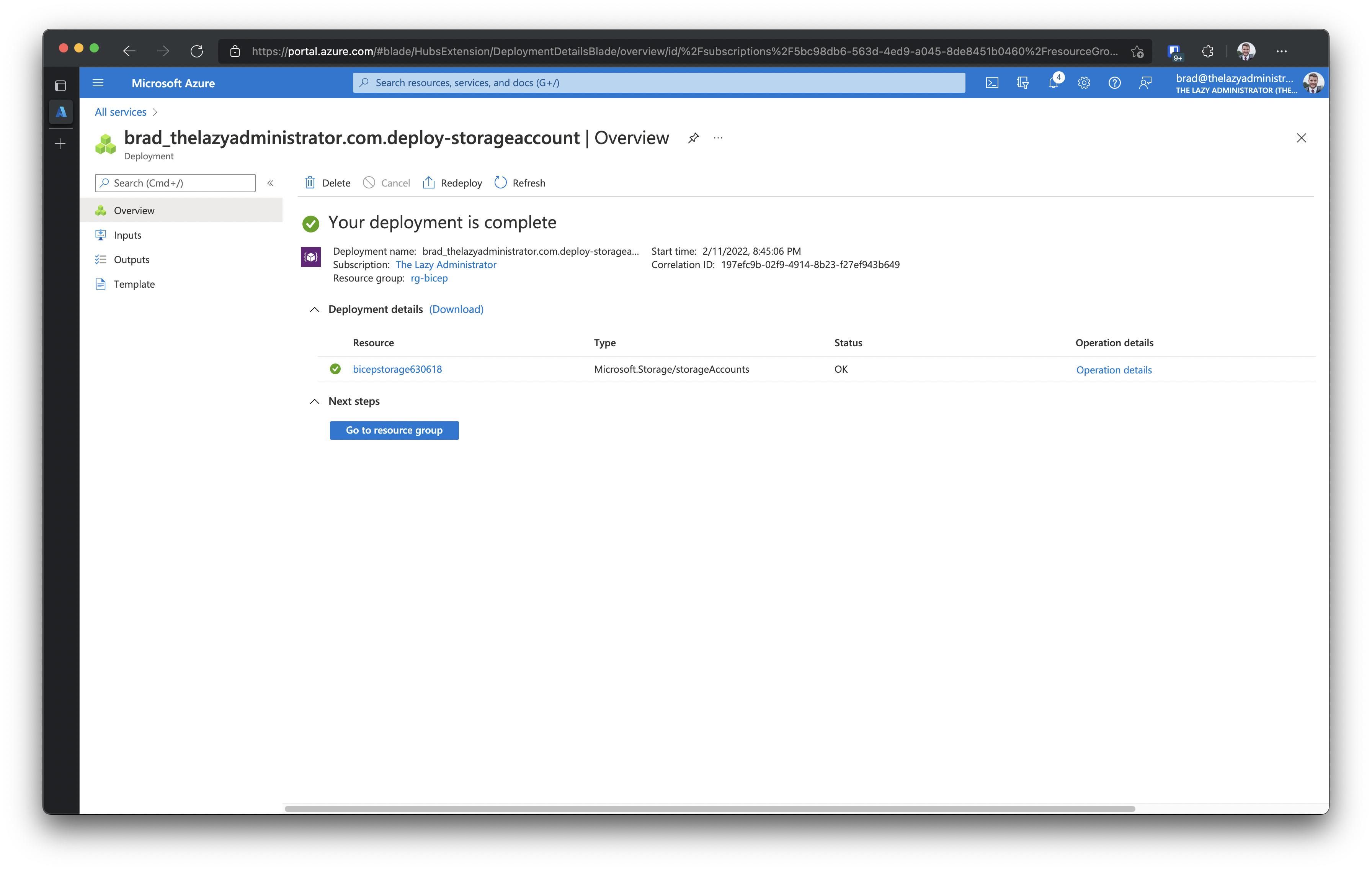Refresh the deployment overview

click(519, 183)
